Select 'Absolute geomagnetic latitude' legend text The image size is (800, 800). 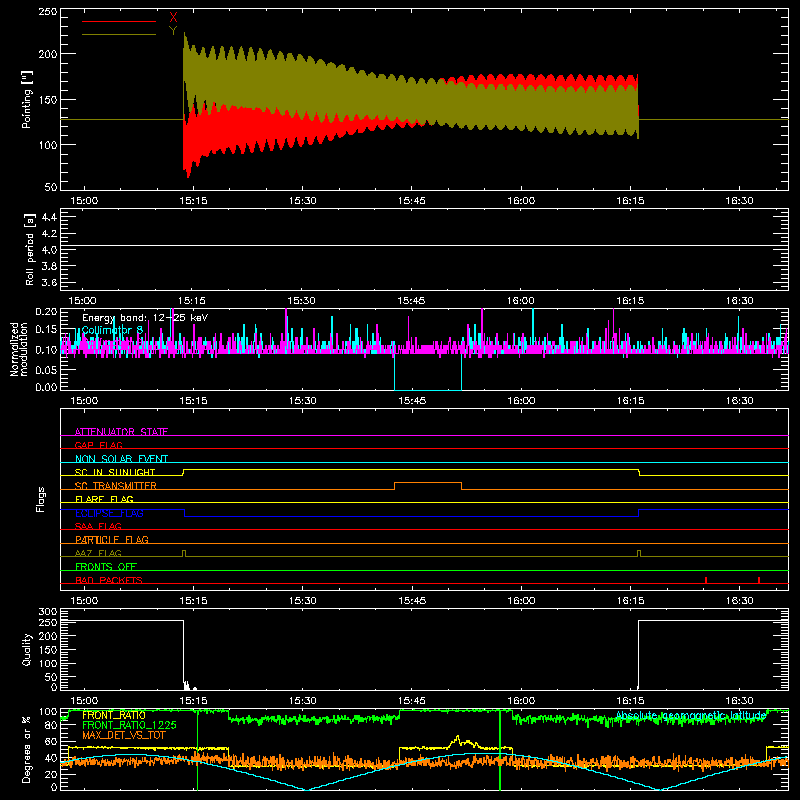(690, 715)
